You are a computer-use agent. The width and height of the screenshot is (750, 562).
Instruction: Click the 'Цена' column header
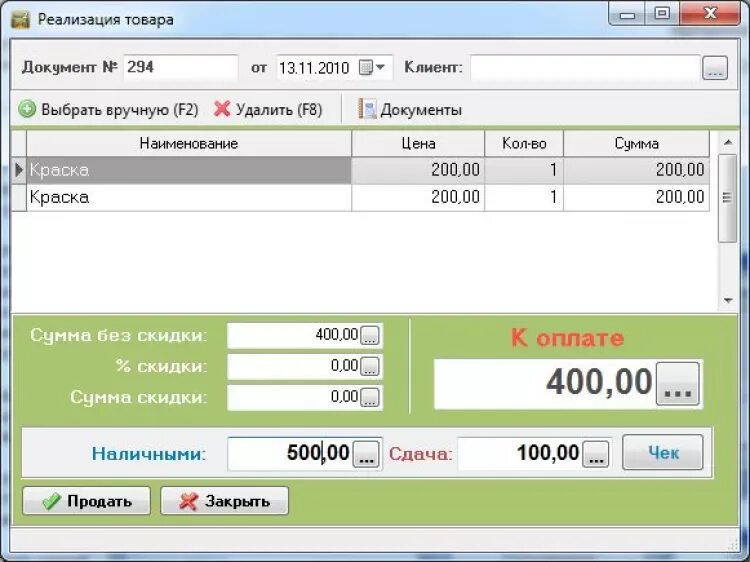[418, 143]
